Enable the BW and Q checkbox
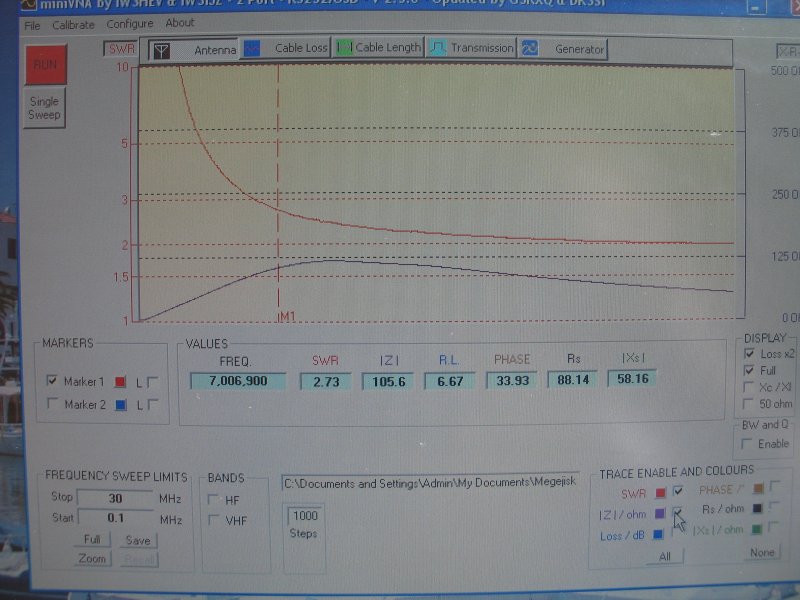Screen dimensions: 800x600 (x=747, y=444)
